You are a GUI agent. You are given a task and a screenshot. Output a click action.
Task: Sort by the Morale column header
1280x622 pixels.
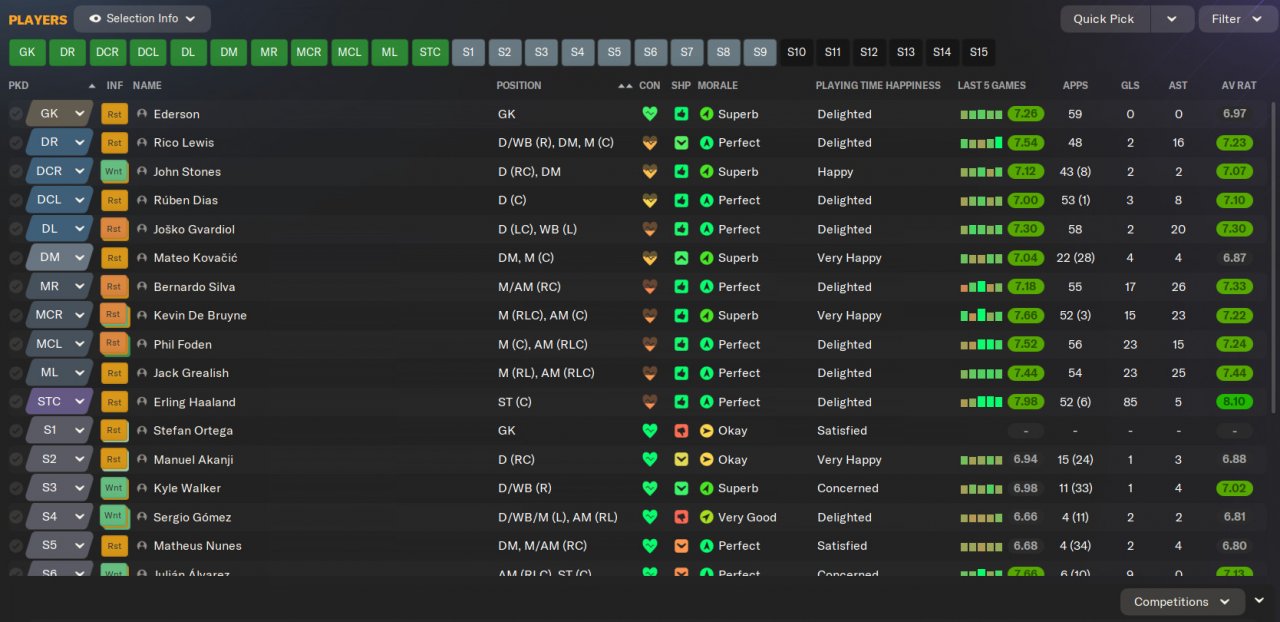coord(717,86)
